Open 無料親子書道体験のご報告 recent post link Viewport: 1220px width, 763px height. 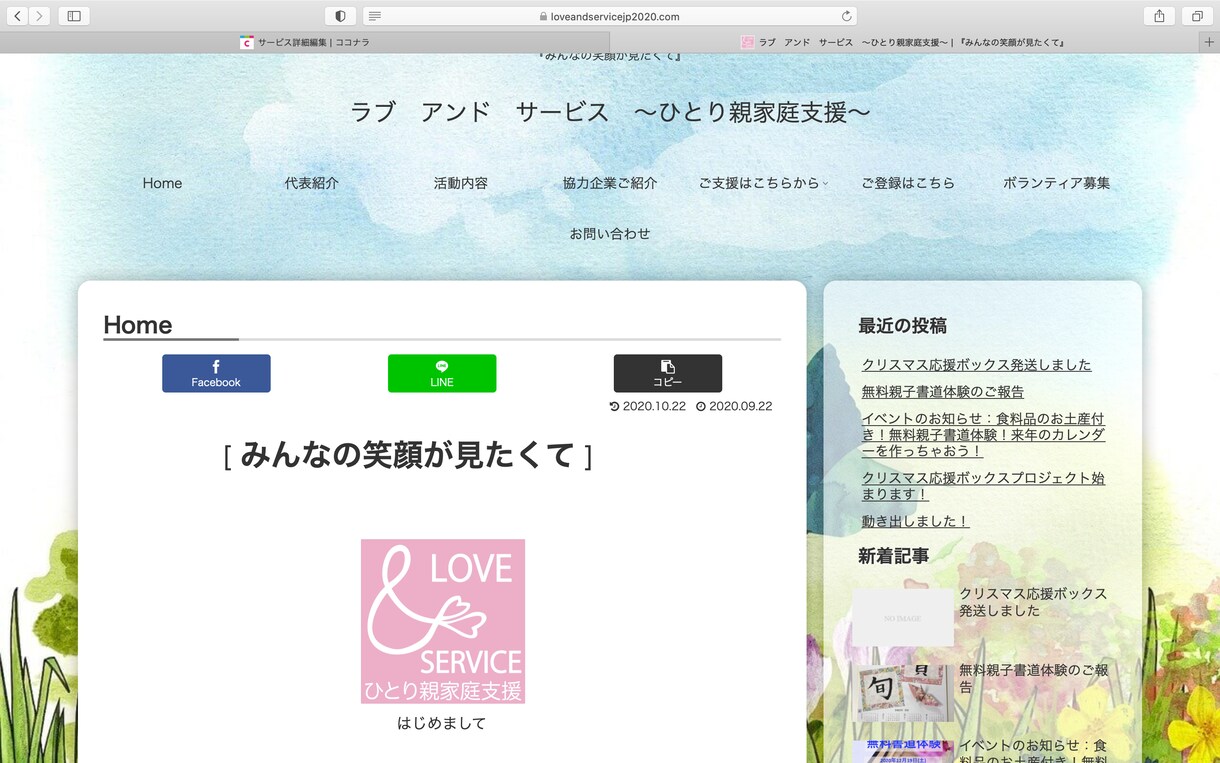point(943,392)
